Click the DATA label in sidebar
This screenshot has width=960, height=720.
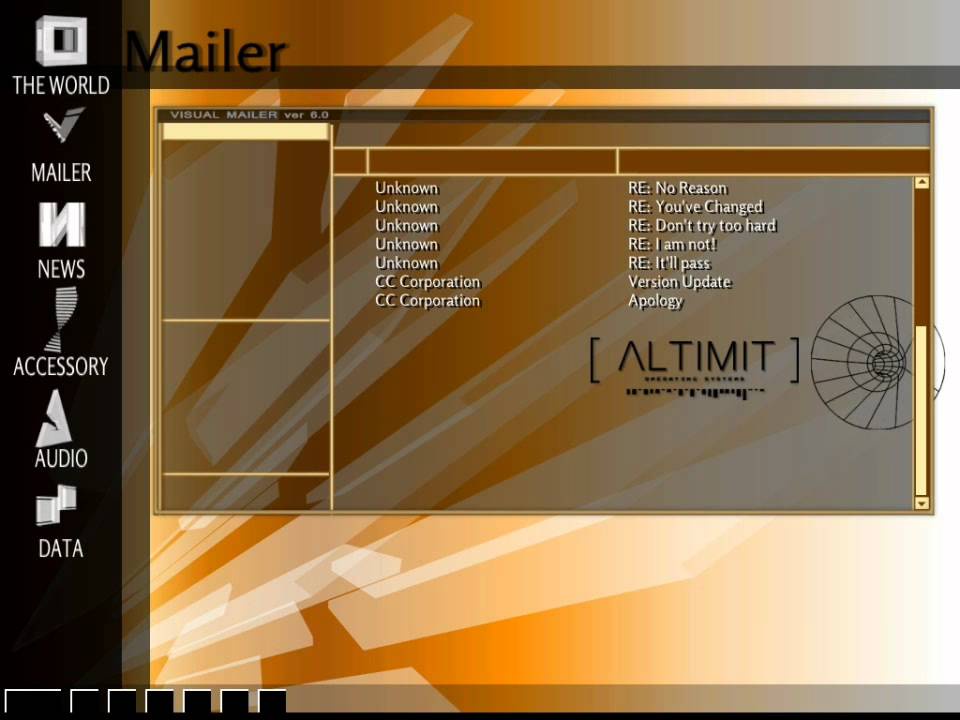61,548
